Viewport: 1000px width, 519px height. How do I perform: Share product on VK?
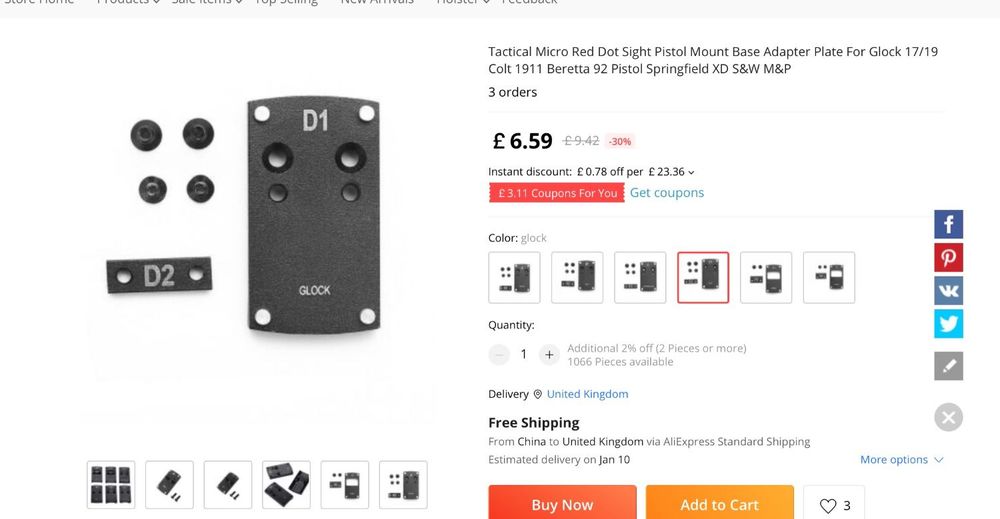tap(948, 290)
